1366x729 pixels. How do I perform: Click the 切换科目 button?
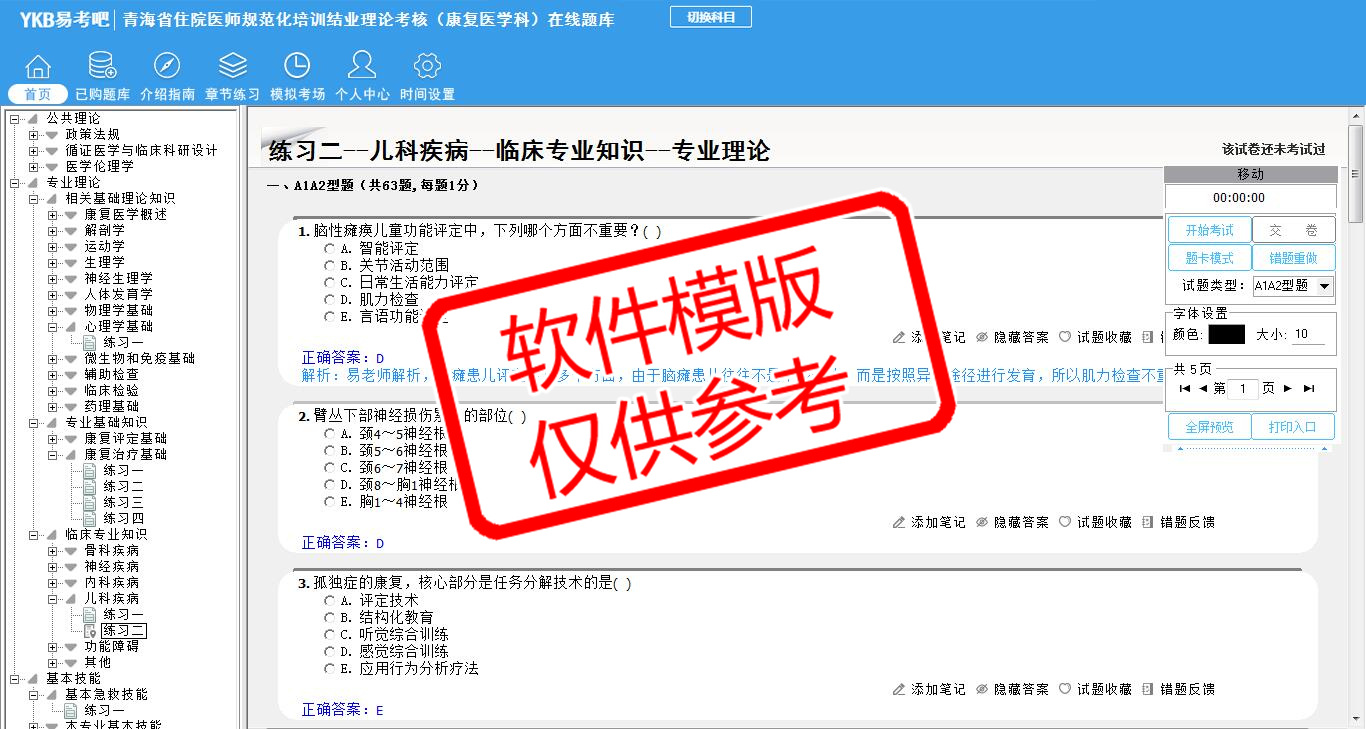[x=710, y=17]
